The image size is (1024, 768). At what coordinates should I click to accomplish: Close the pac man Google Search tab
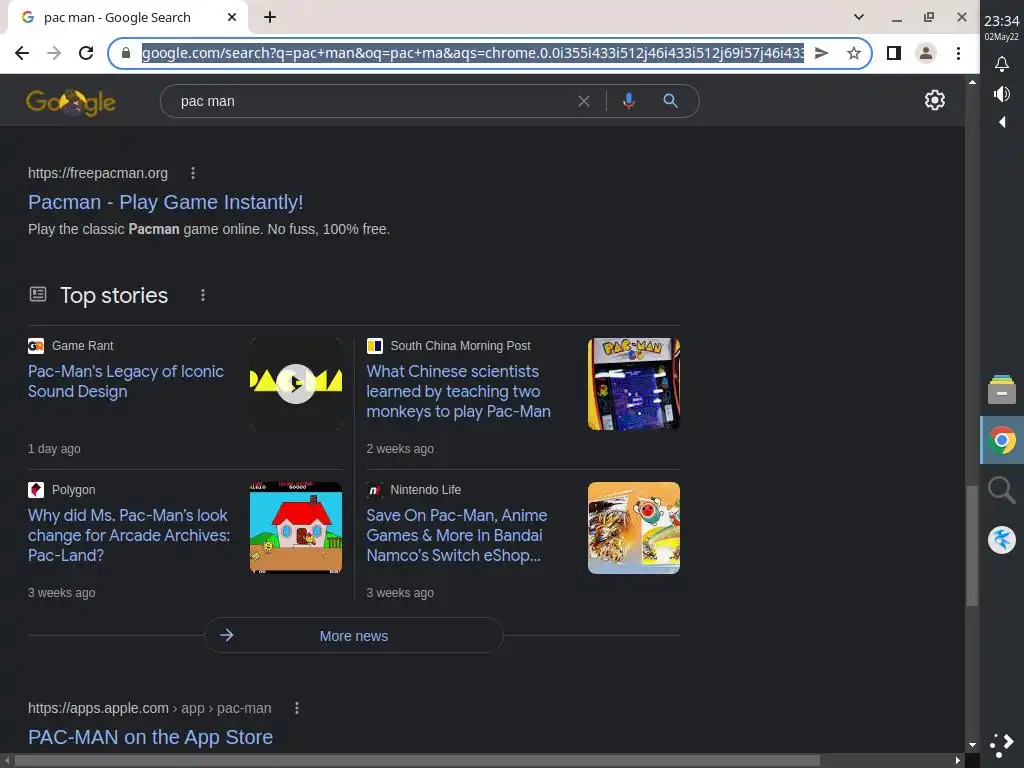232,18
